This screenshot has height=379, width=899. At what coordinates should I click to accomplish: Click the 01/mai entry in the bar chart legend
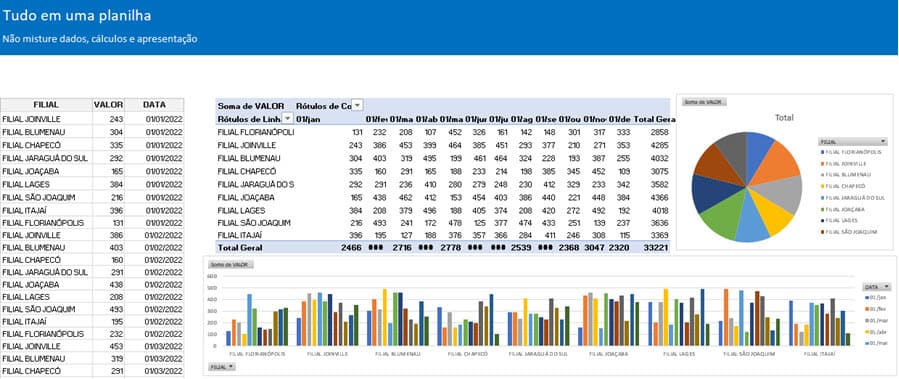tap(875, 343)
